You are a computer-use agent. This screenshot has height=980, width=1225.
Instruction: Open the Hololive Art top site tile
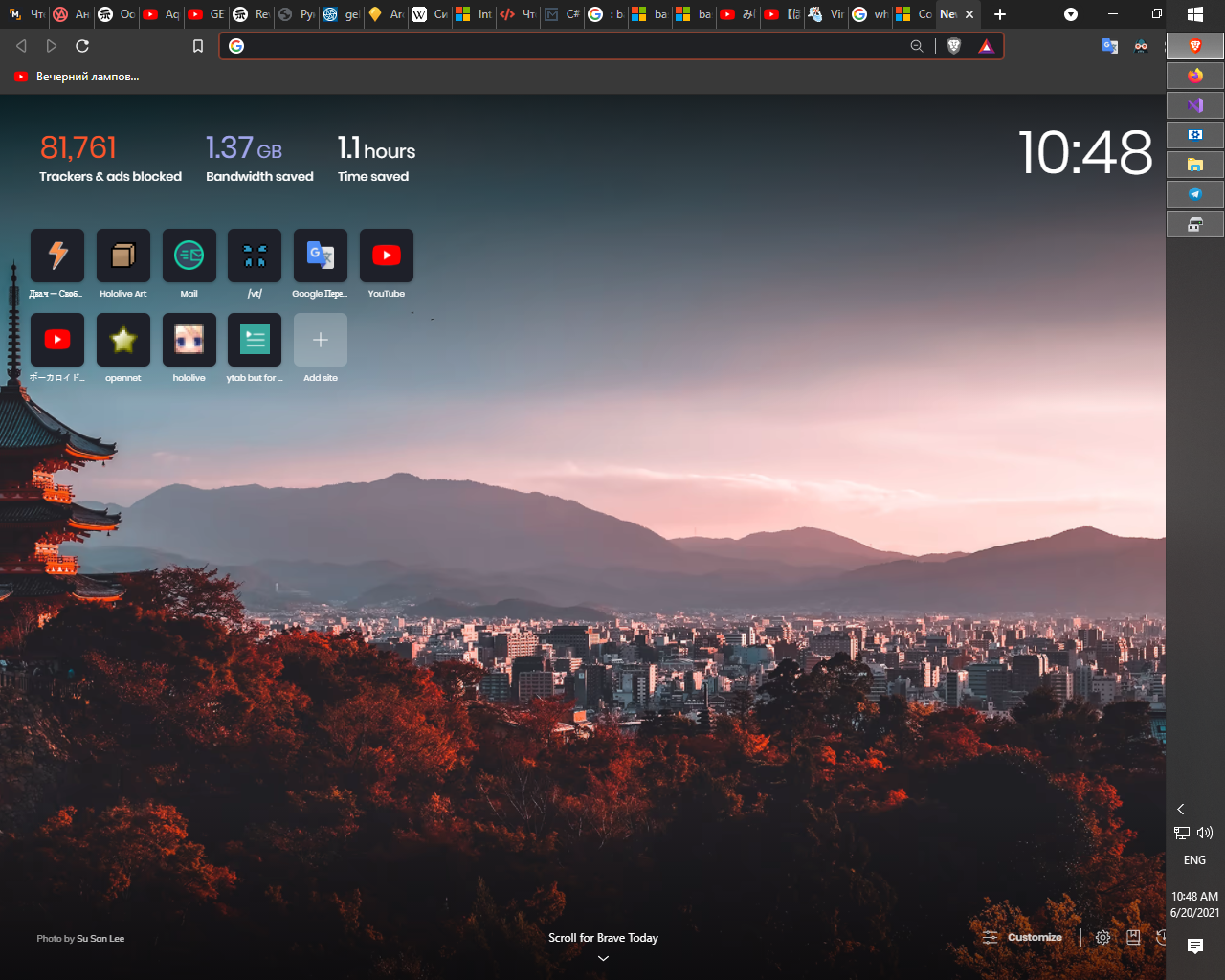tap(123, 256)
